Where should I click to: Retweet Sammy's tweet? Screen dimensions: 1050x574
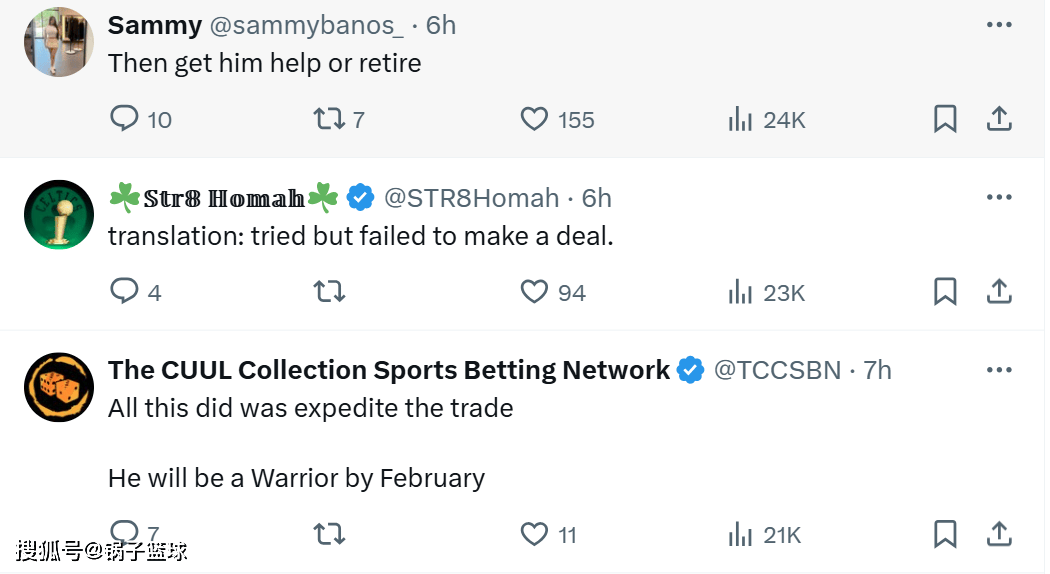(x=328, y=120)
